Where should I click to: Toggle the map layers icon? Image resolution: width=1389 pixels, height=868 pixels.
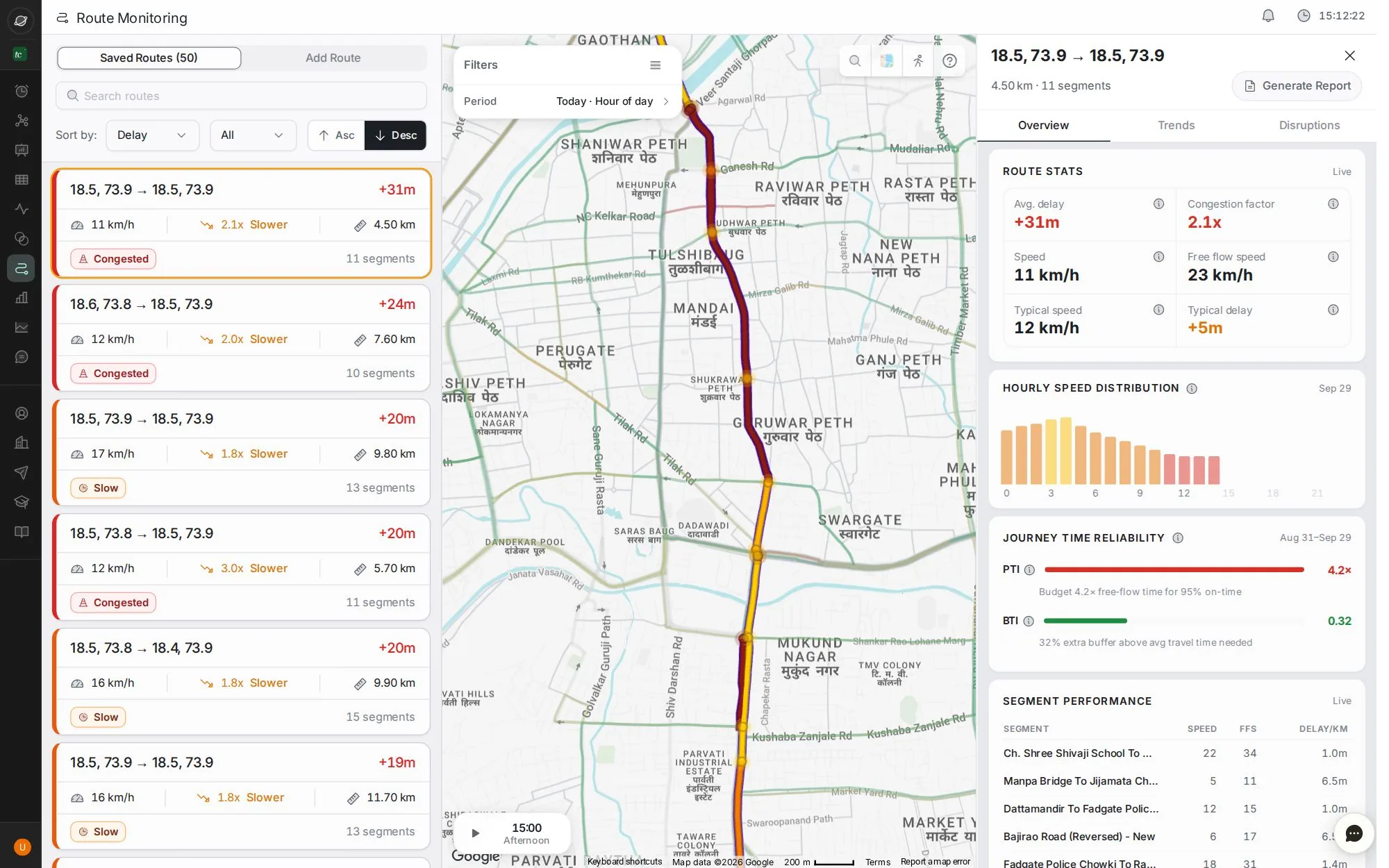(886, 61)
